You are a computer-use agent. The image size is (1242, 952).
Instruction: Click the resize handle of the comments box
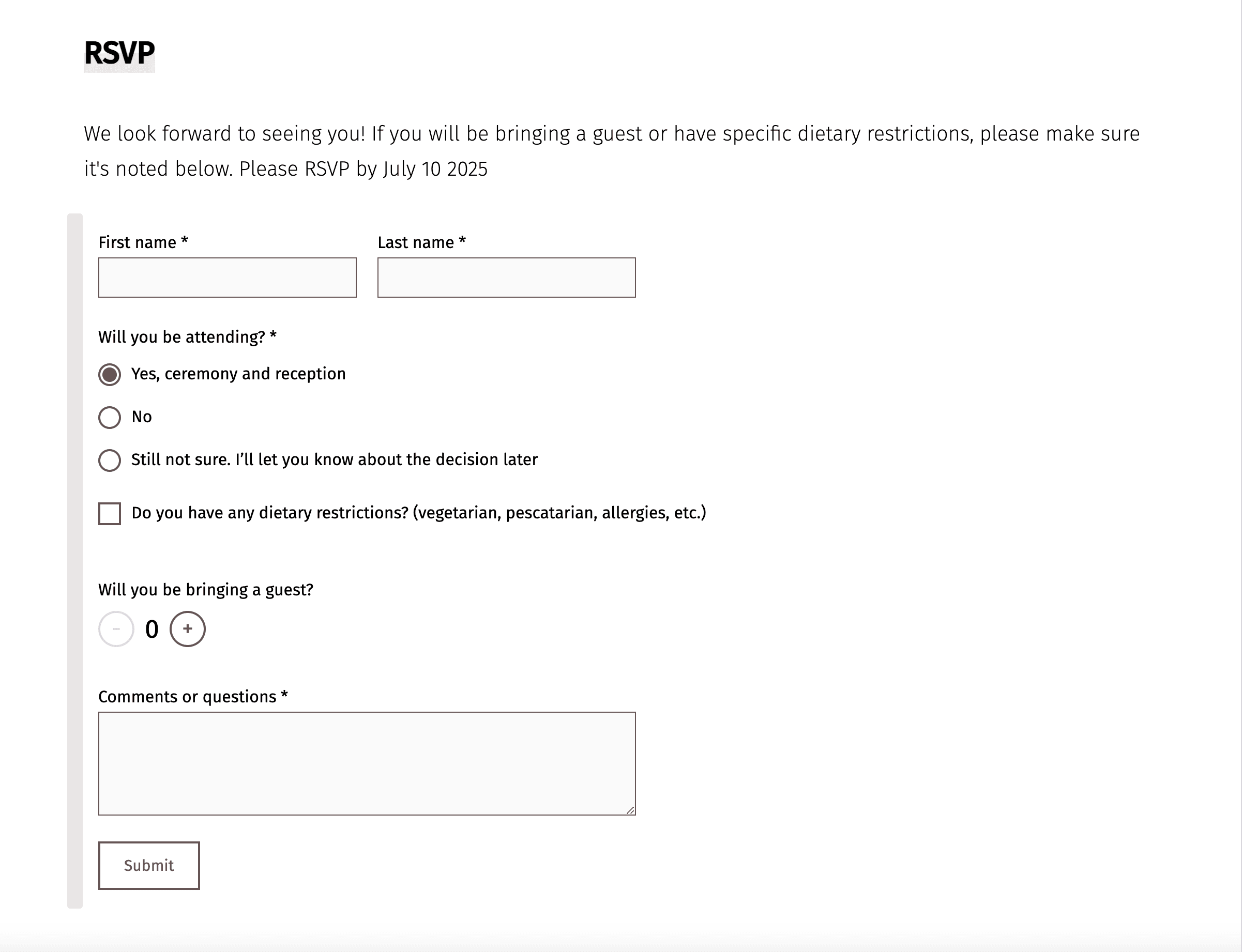tap(630, 810)
